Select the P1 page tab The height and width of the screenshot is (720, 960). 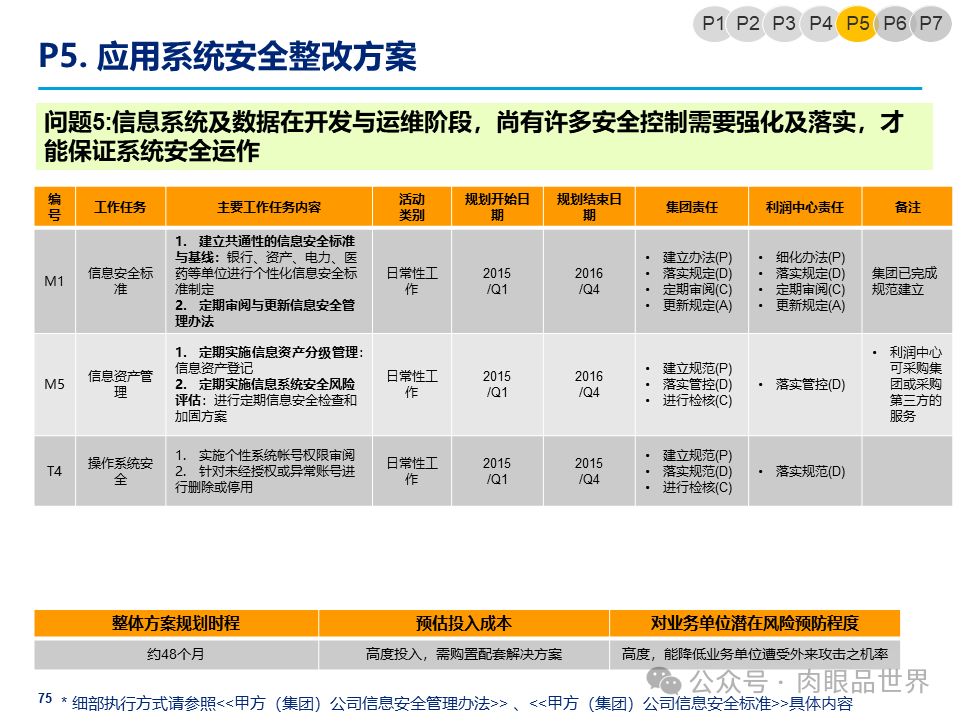tap(713, 24)
